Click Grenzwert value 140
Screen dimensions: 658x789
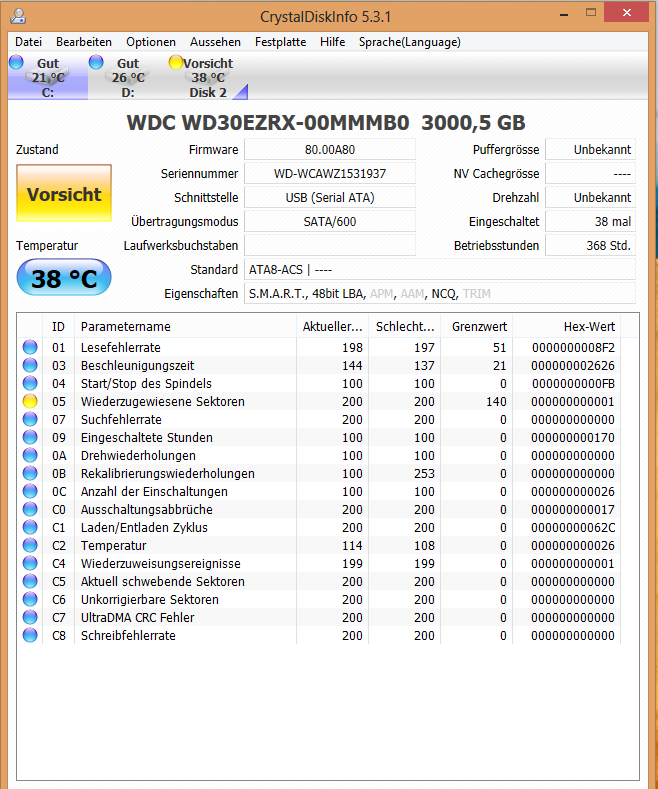[x=496, y=402]
